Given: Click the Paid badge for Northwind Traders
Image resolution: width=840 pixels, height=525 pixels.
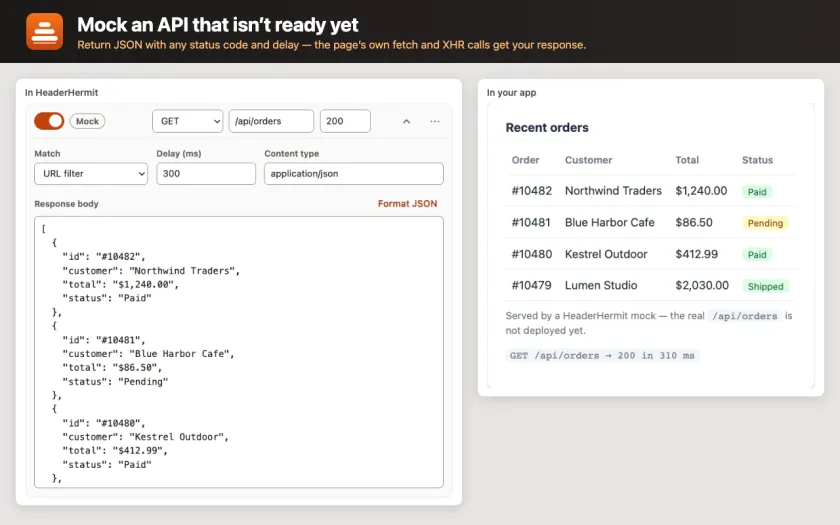Looking at the screenshot, I should pyautogui.click(x=757, y=192).
